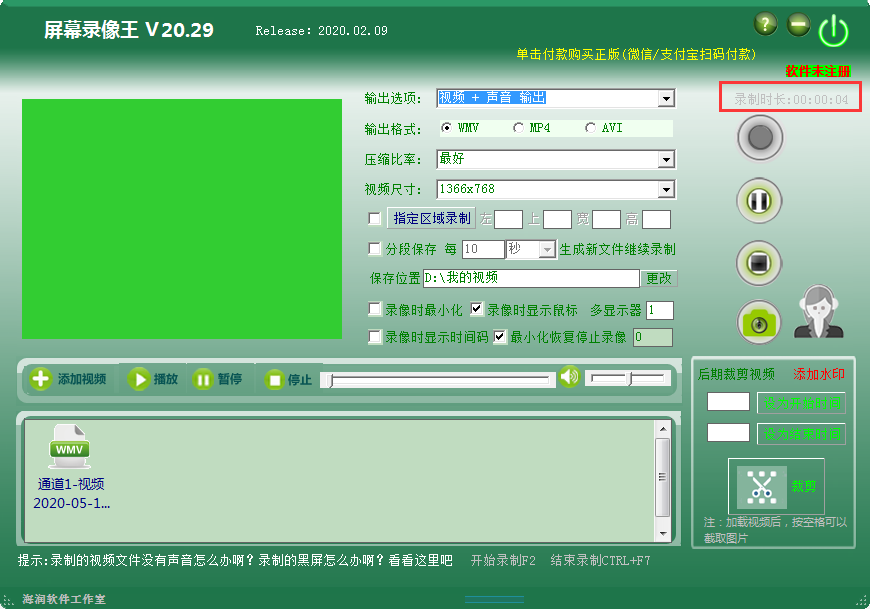Open customer service via the headset avatar

(818, 312)
